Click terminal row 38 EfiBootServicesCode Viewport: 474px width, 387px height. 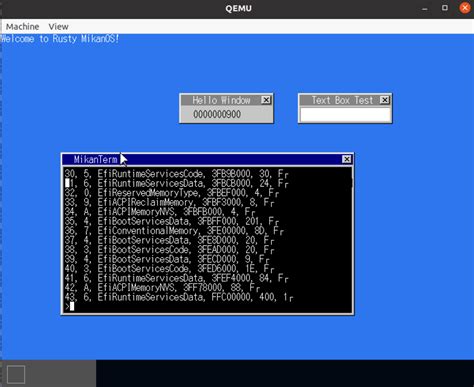point(169,250)
